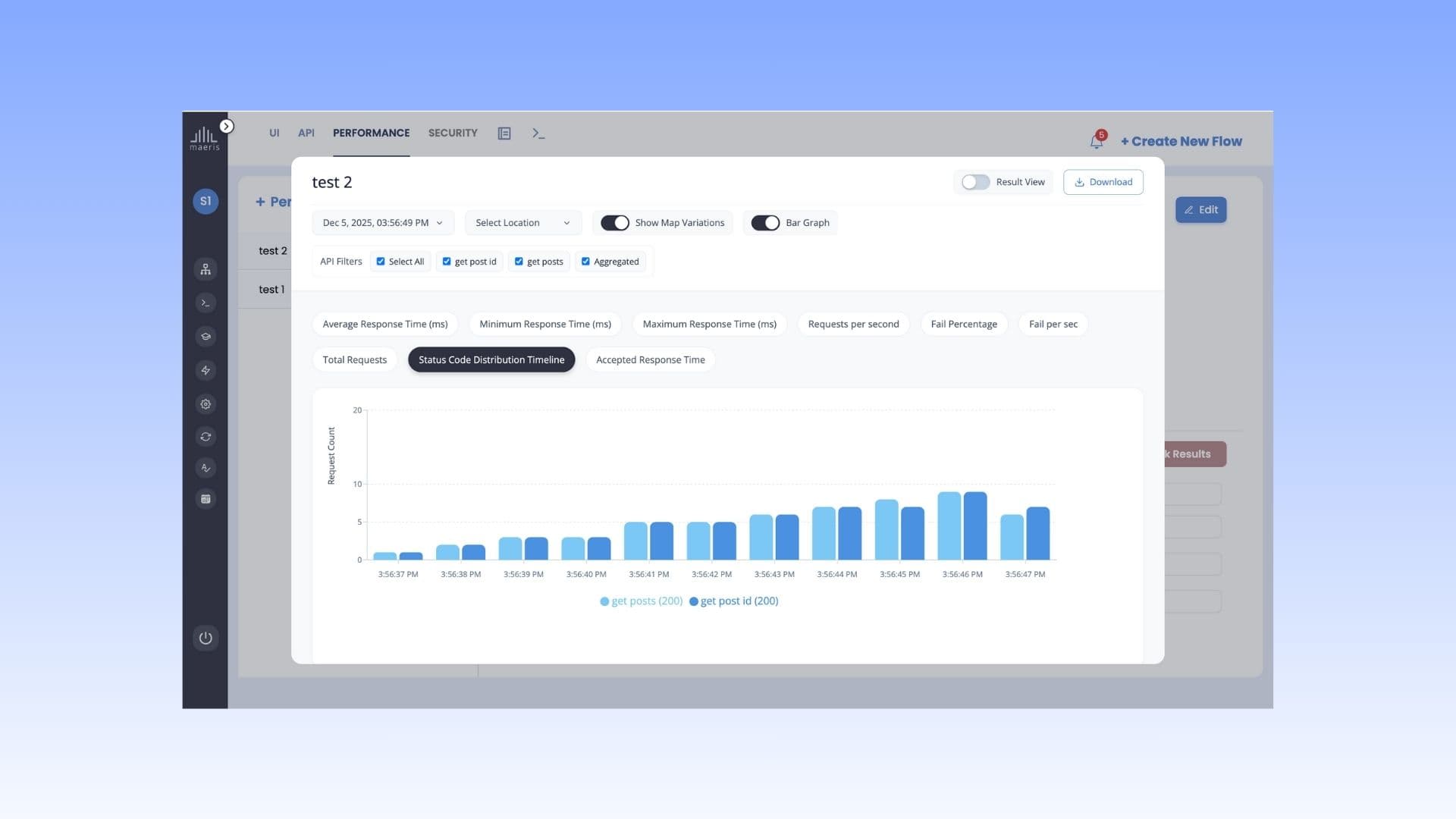Screen dimensions: 1456x819
Task: Select the terminal icon in the left sidebar
Action: (206, 302)
